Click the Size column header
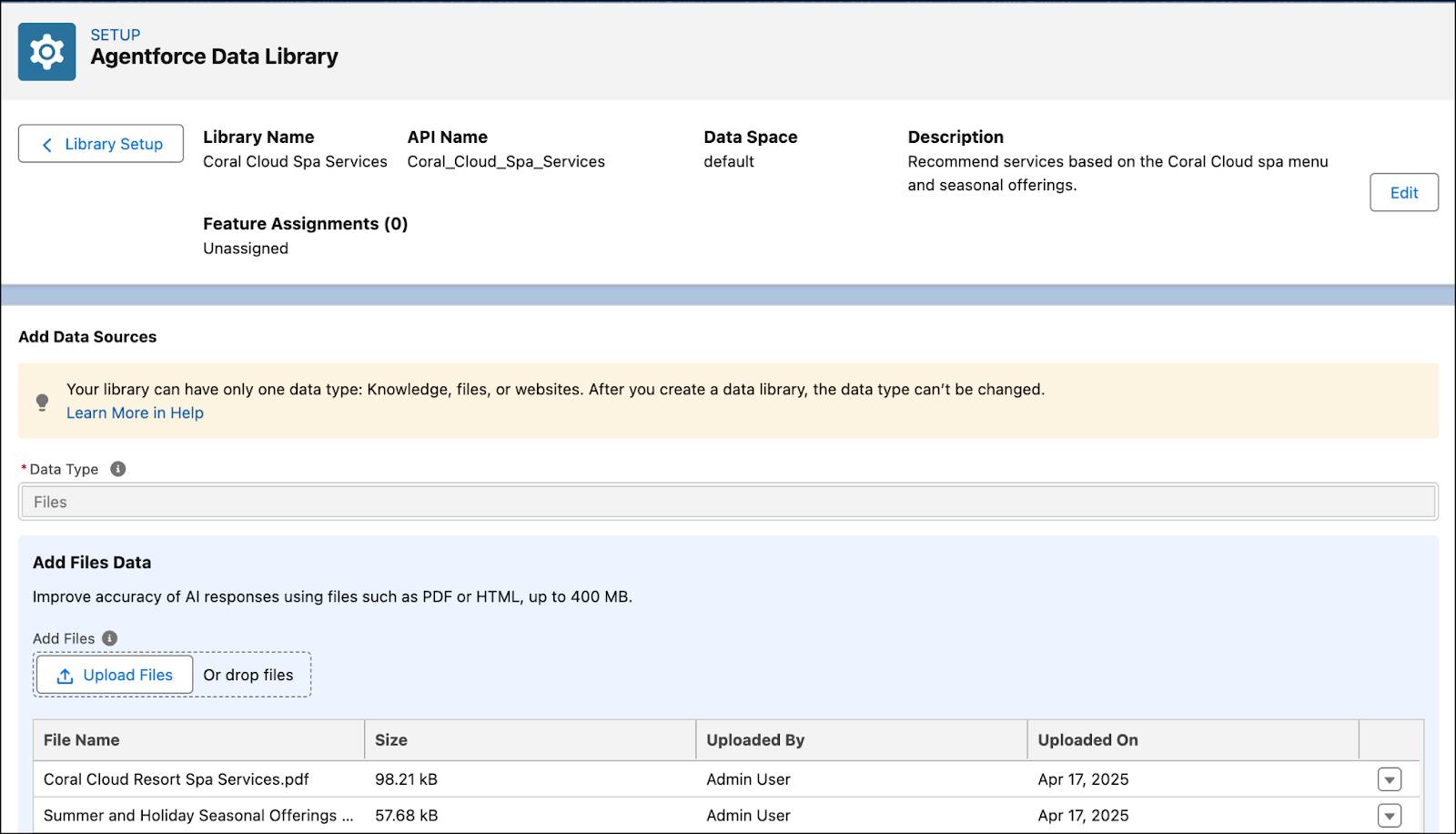Image resolution: width=1456 pixels, height=834 pixels. pyautogui.click(x=530, y=740)
